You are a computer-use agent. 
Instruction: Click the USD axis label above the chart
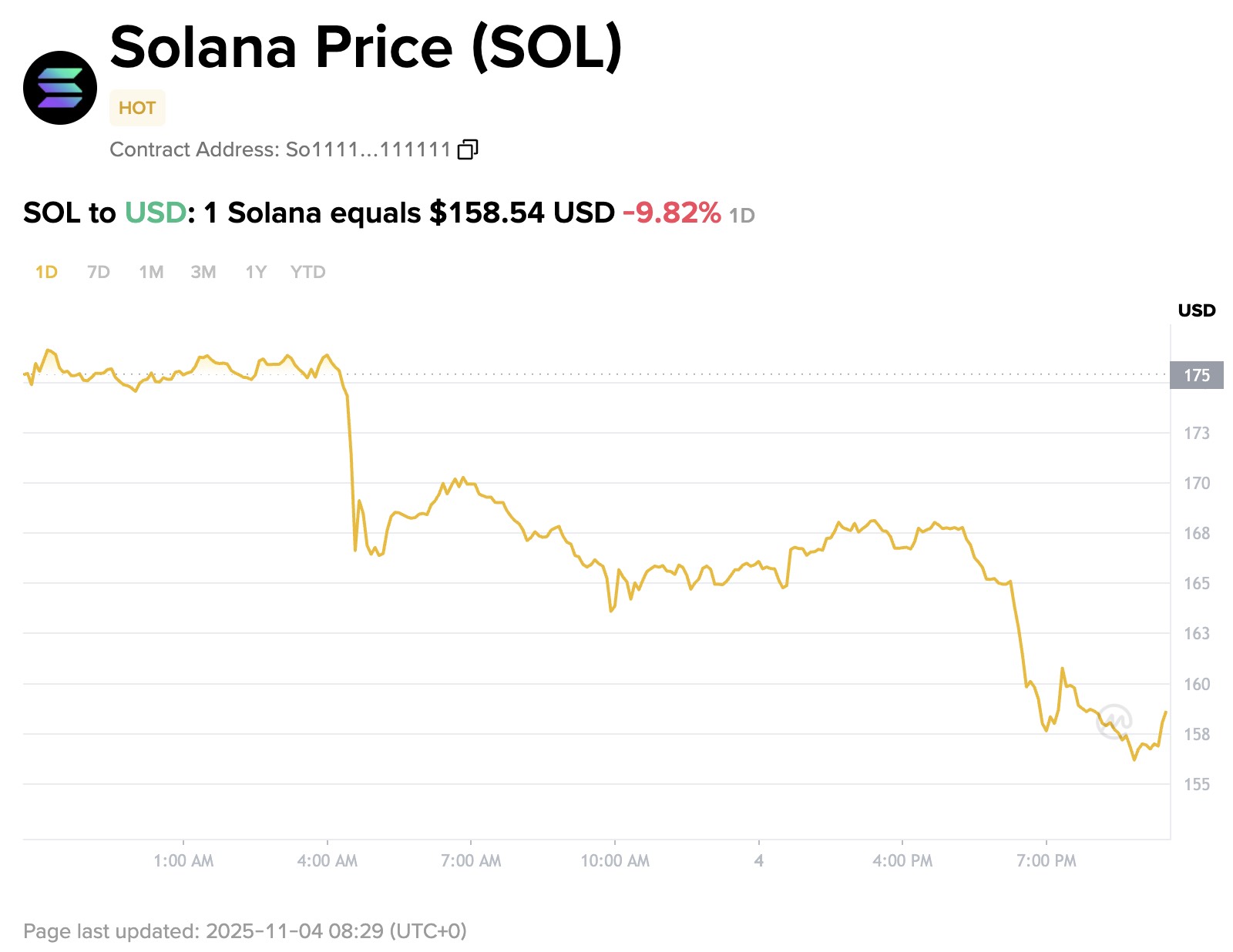(1196, 310)
